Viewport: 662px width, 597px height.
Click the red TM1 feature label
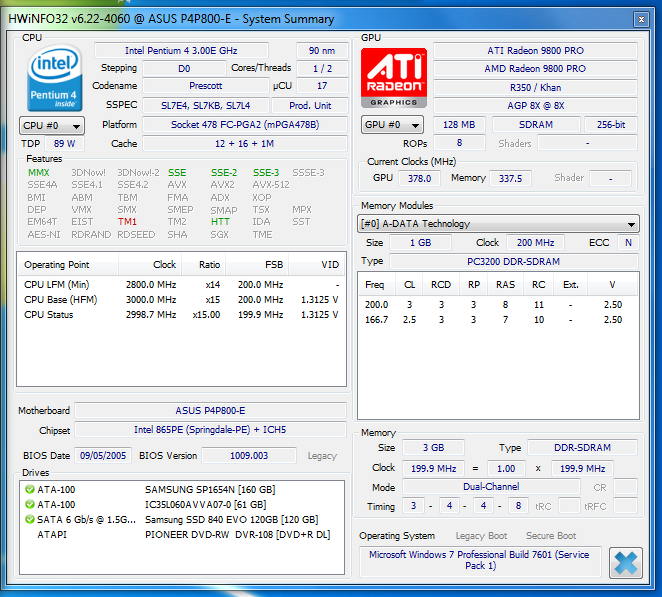(x=127, y=222)
